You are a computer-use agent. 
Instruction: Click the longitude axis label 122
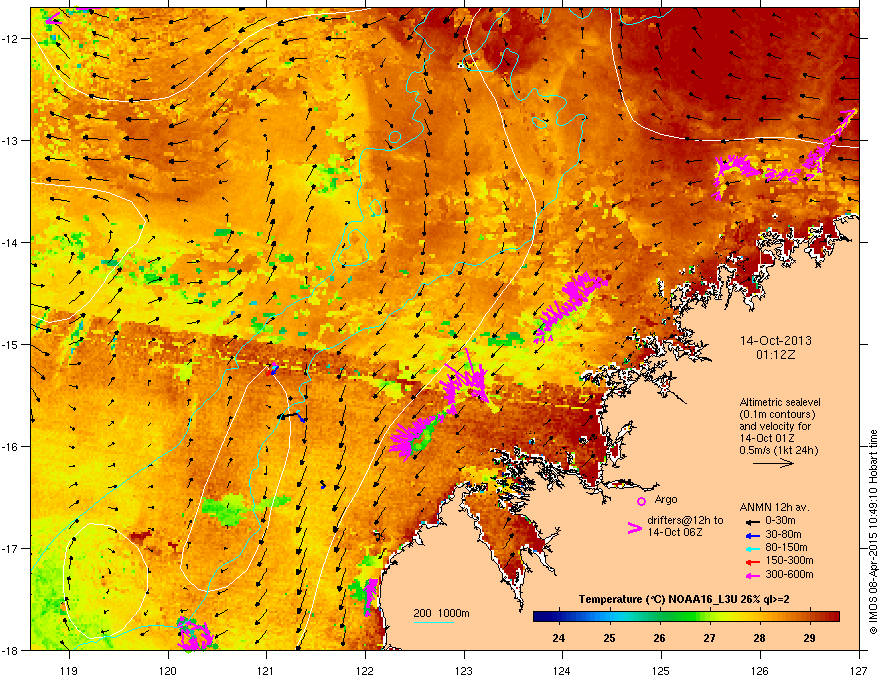click(x=365, y=670)
